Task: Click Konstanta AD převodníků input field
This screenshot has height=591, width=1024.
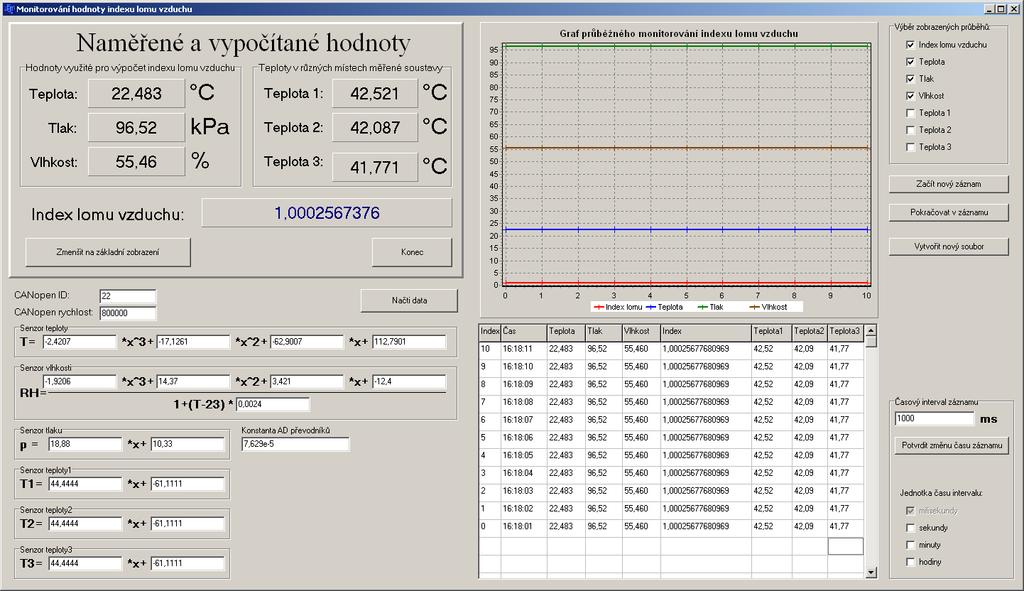Action: coord(295,444)
